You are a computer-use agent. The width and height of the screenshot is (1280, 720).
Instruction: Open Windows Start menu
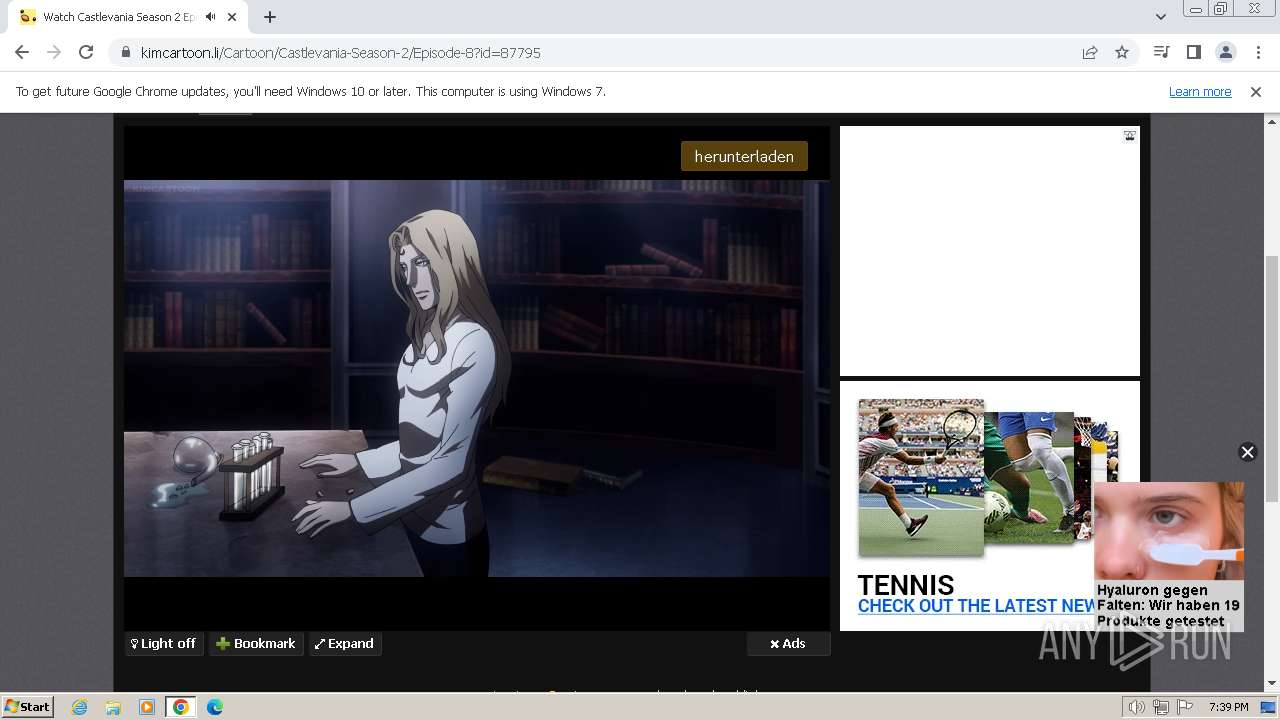(28, 707)
